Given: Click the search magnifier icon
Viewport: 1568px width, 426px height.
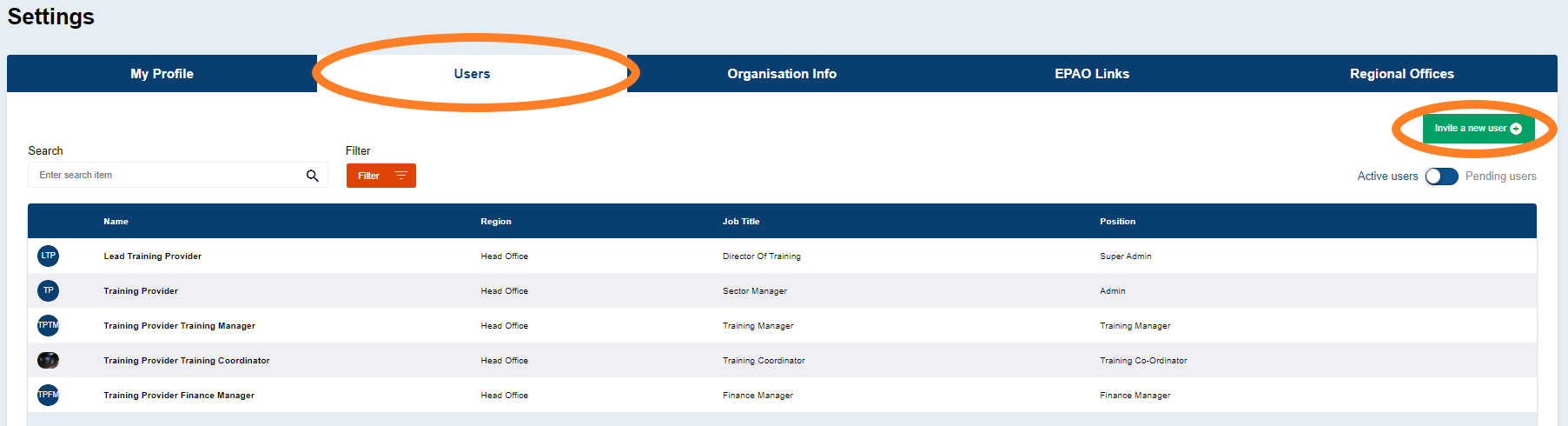Looking at the screenshot, I should [x=313, y=176].
